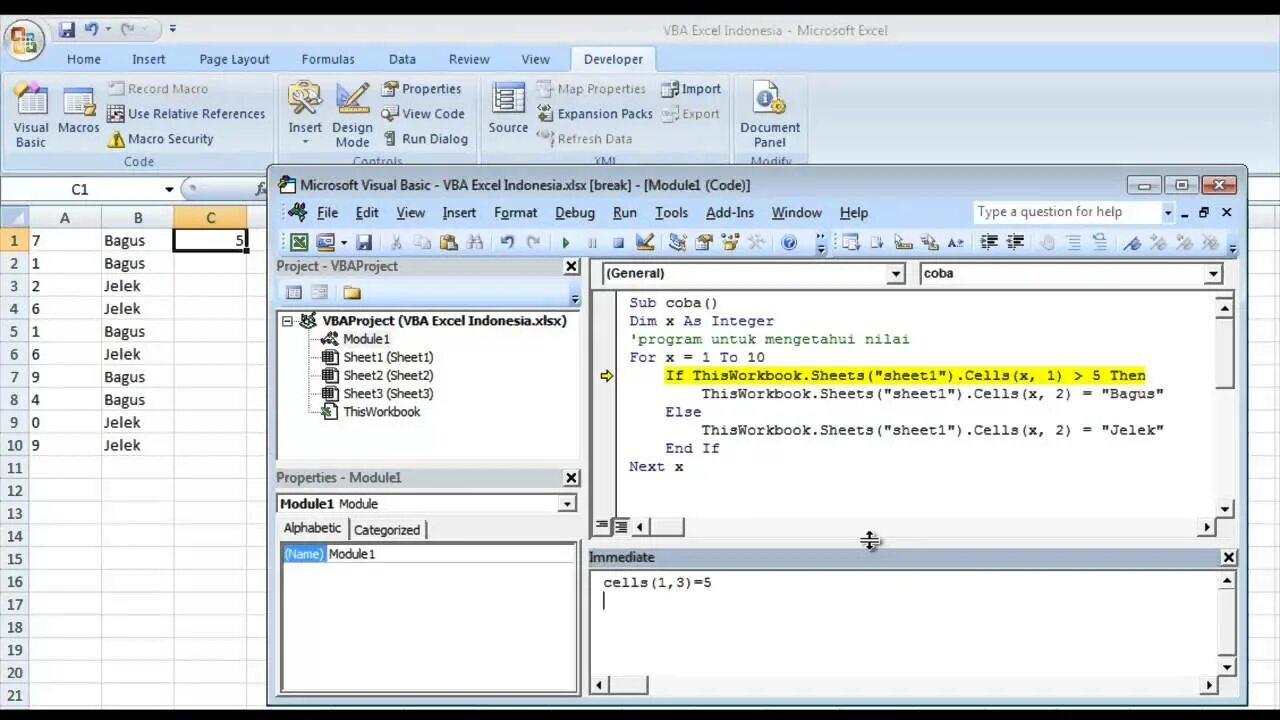Run Sub with the green play icon
1280x720 pixels.
566,242
